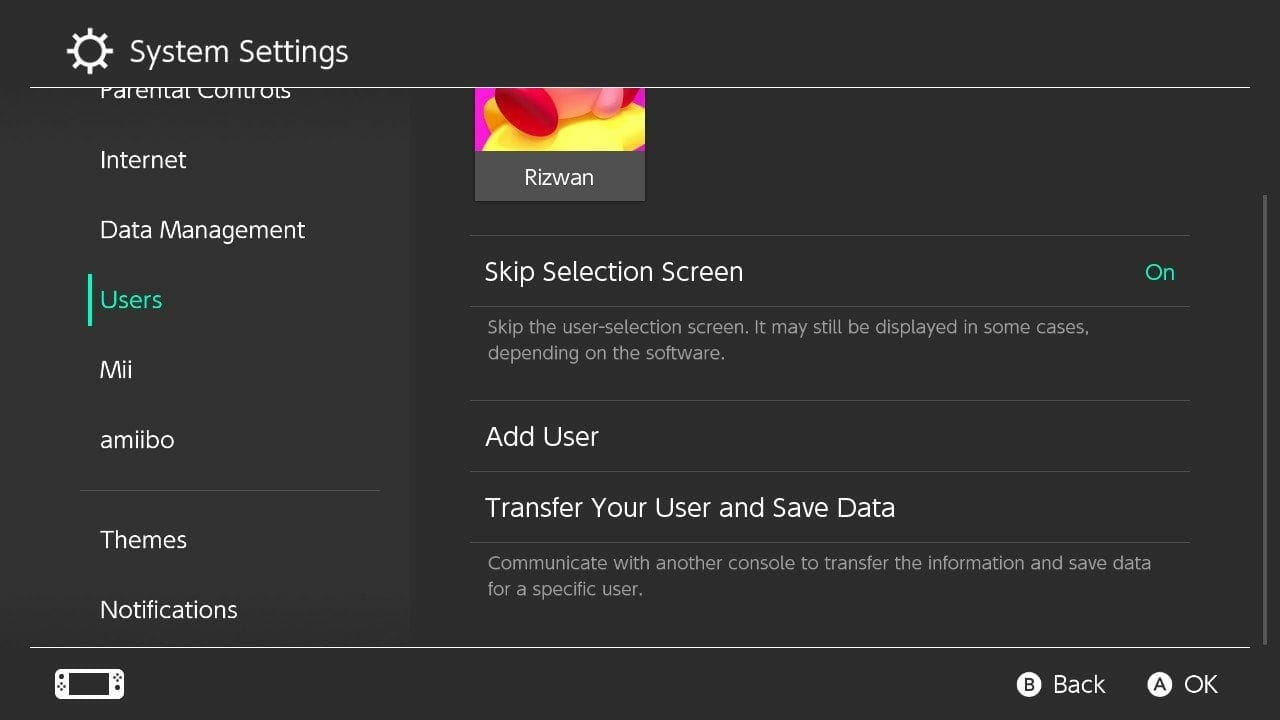
Task: Click the A button icon
Action: [1159, 684]
